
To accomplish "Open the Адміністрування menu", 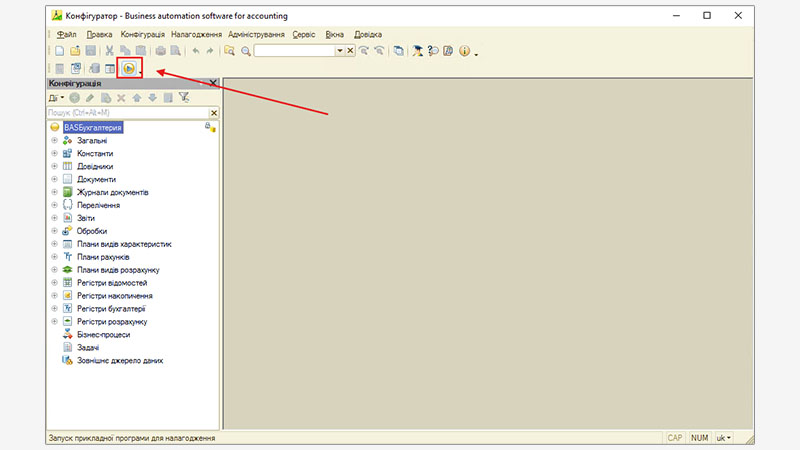I will pyautogui.click(x=256, y=34).
